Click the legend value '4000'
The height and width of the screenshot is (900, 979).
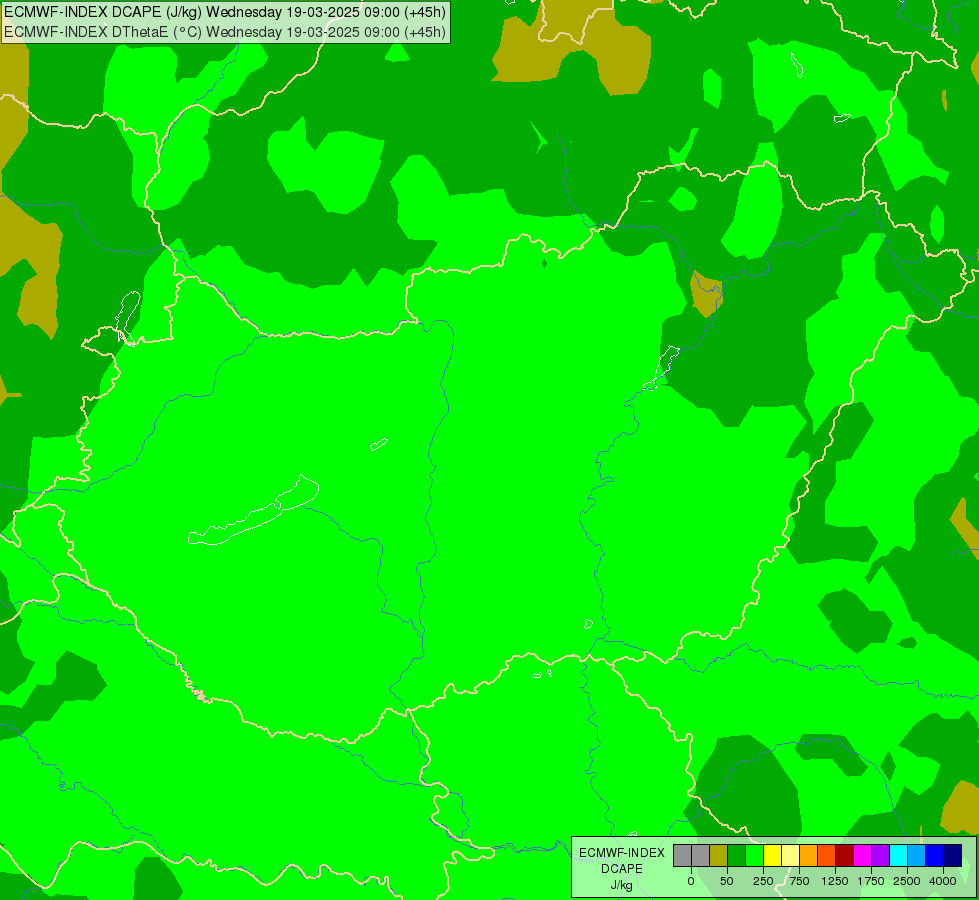[x=943, y=881]
